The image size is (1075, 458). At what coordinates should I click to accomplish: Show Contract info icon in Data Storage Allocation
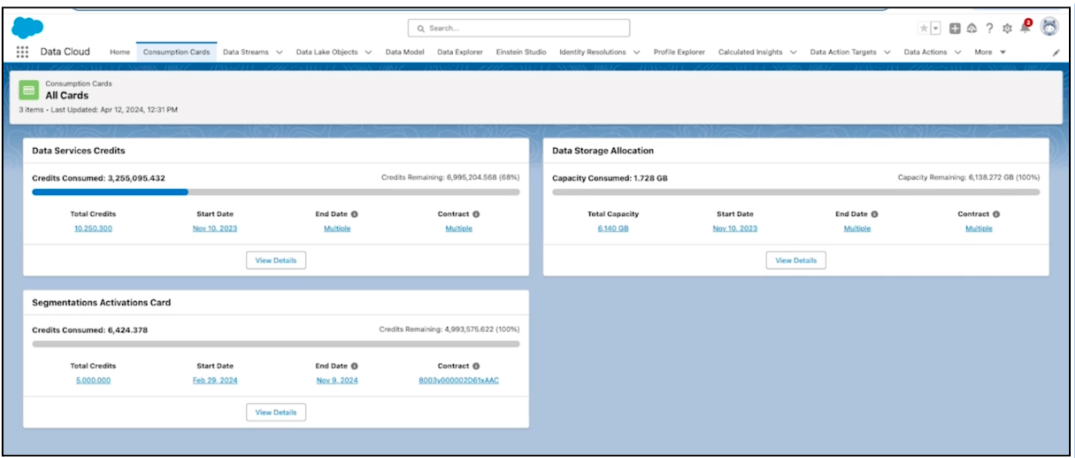pyautogui.click(x=996, y=214)
